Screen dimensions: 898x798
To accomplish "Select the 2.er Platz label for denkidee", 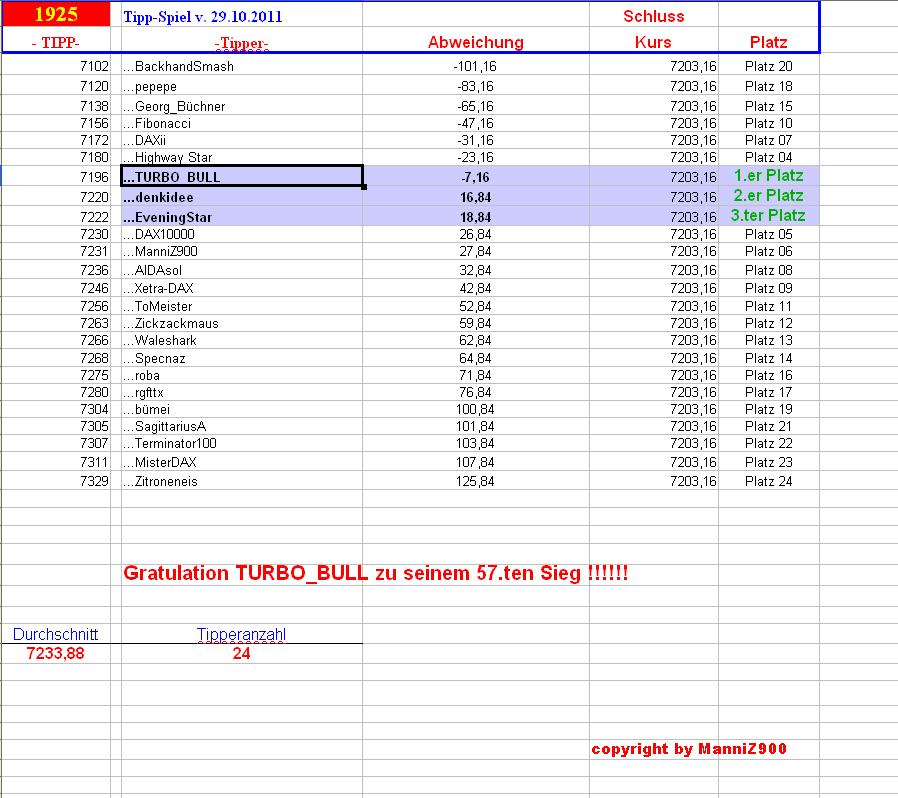I will tap(769, 198).
